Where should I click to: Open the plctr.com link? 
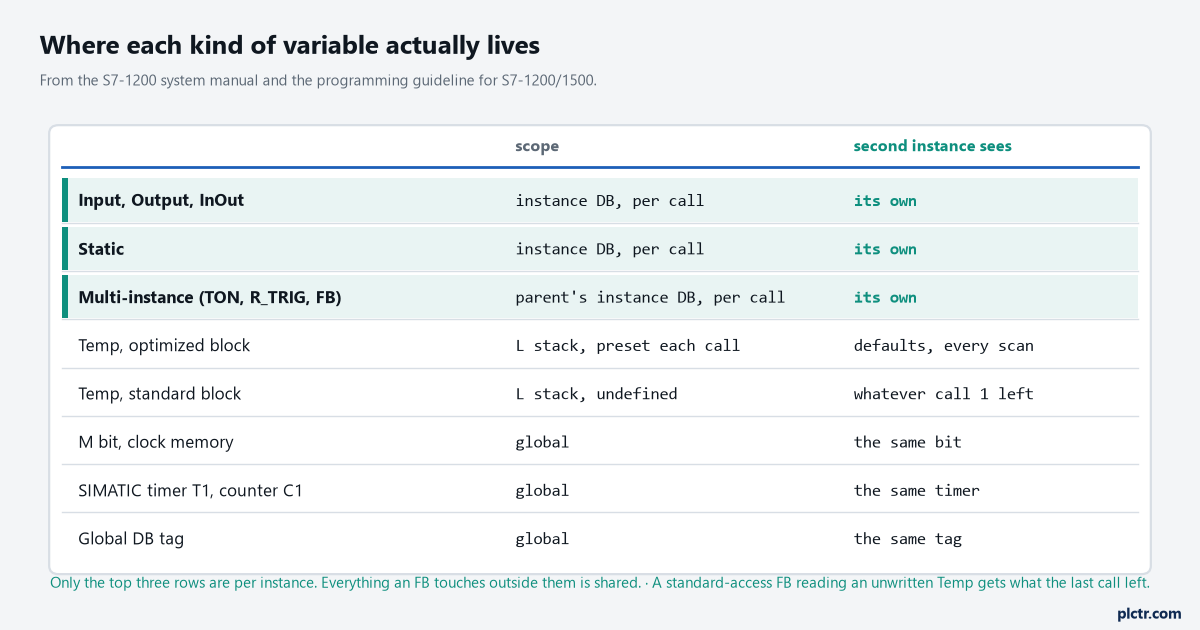1148,613
